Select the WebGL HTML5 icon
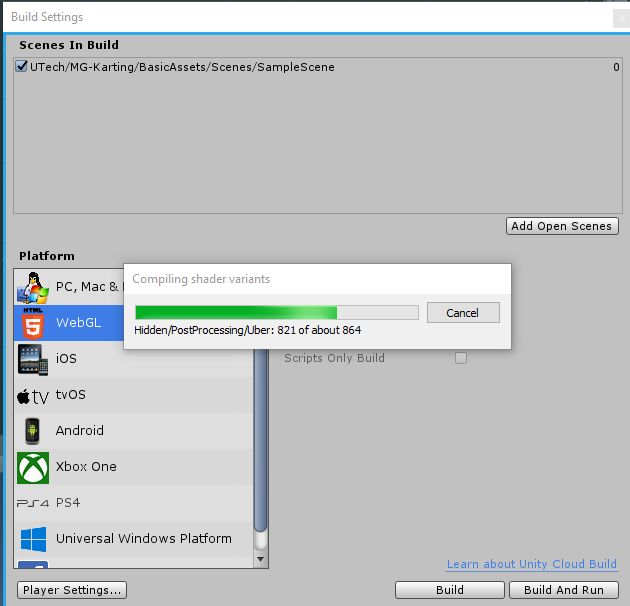Image resolution: width=630 pixels, height=606 pixels. (x=34, y=323)
